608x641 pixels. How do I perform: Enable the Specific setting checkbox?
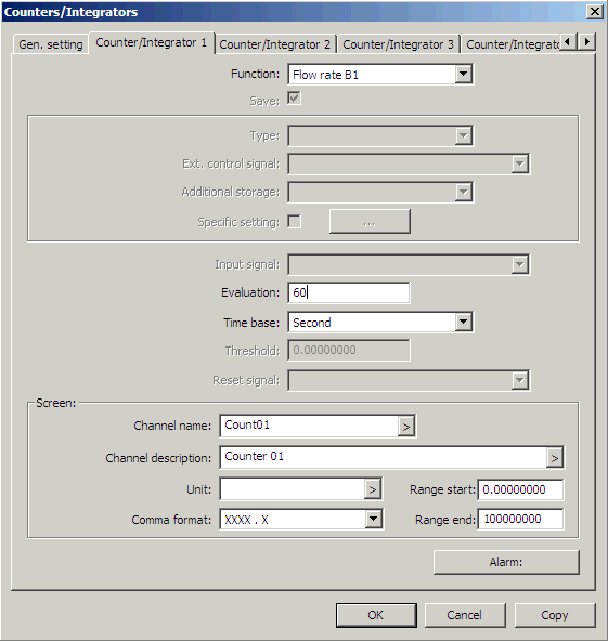tap(294, 221)
